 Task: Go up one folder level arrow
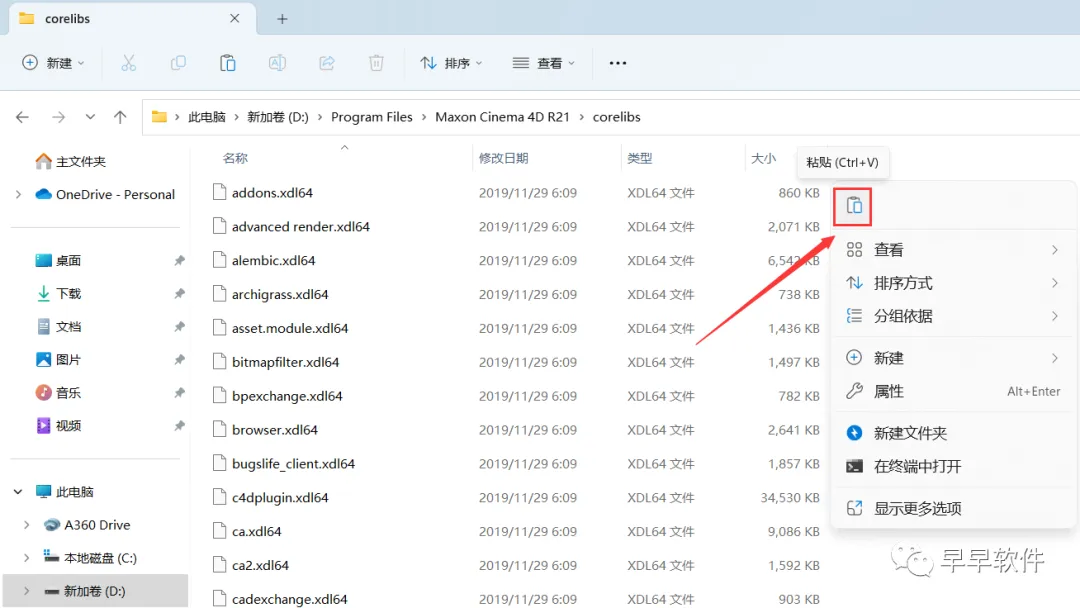(121, 117)
